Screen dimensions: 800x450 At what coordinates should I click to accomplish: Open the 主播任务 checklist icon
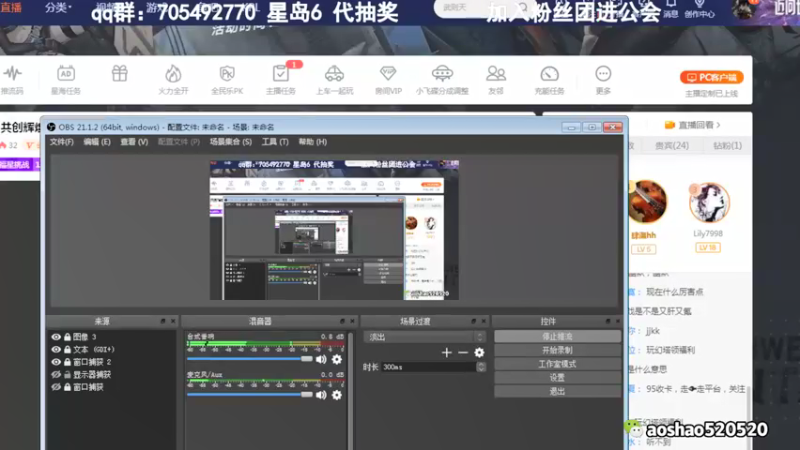click(281, 74)
